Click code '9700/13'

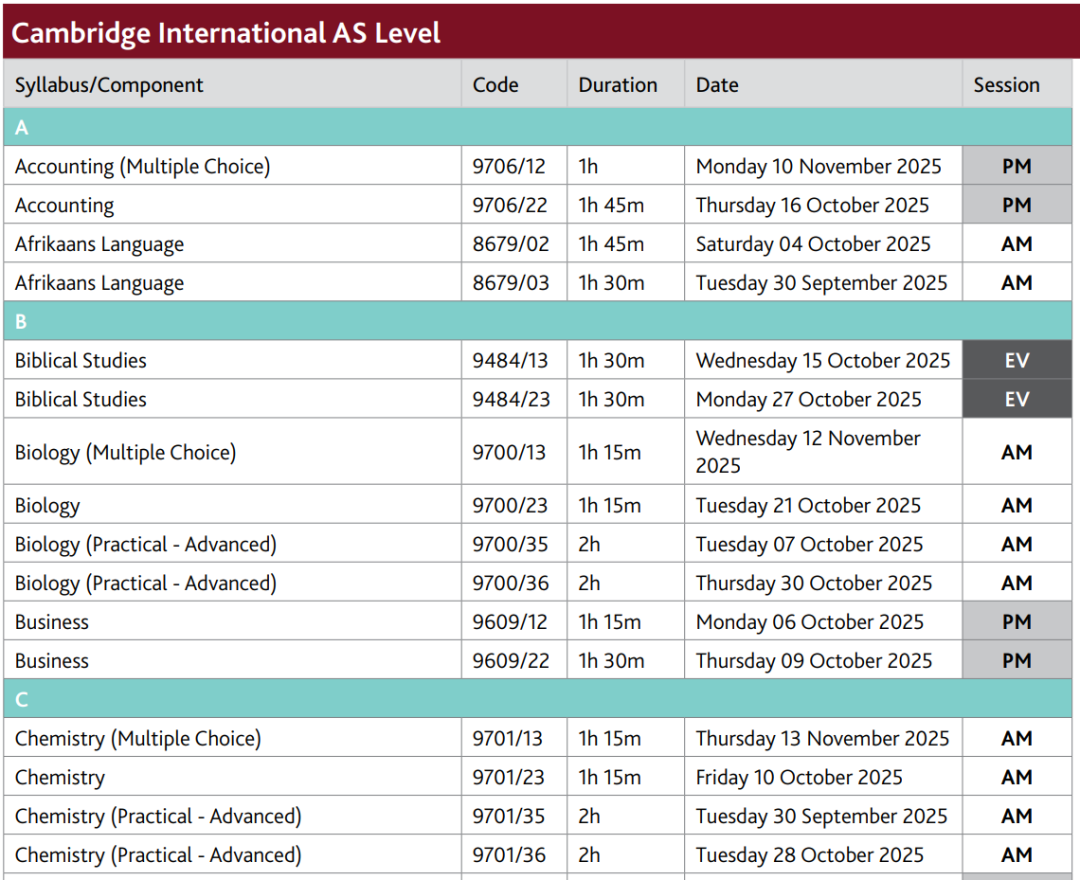509,452
